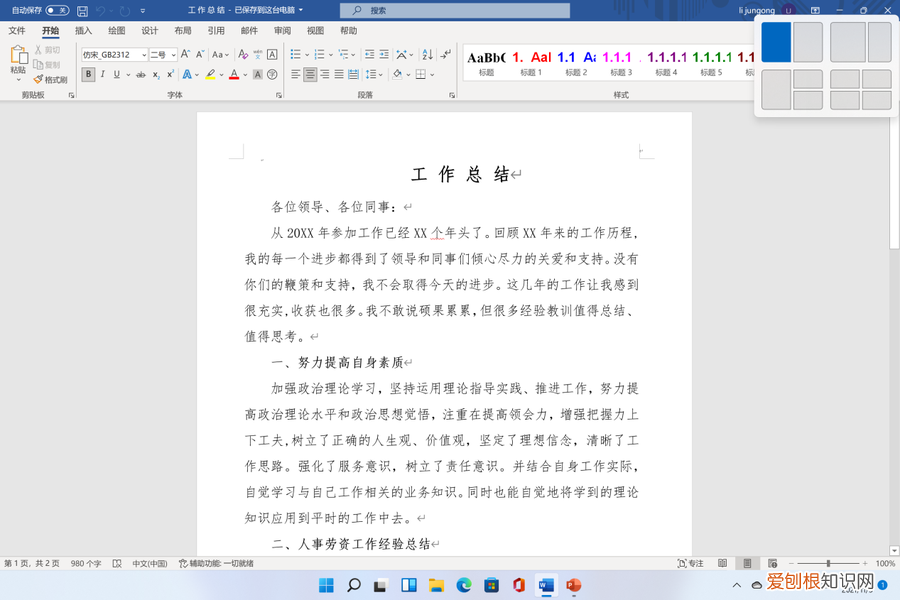The height and width of the screenshot is (600, 900).
Task: Enable center paragraph alignment
Action: click(310, 74)
